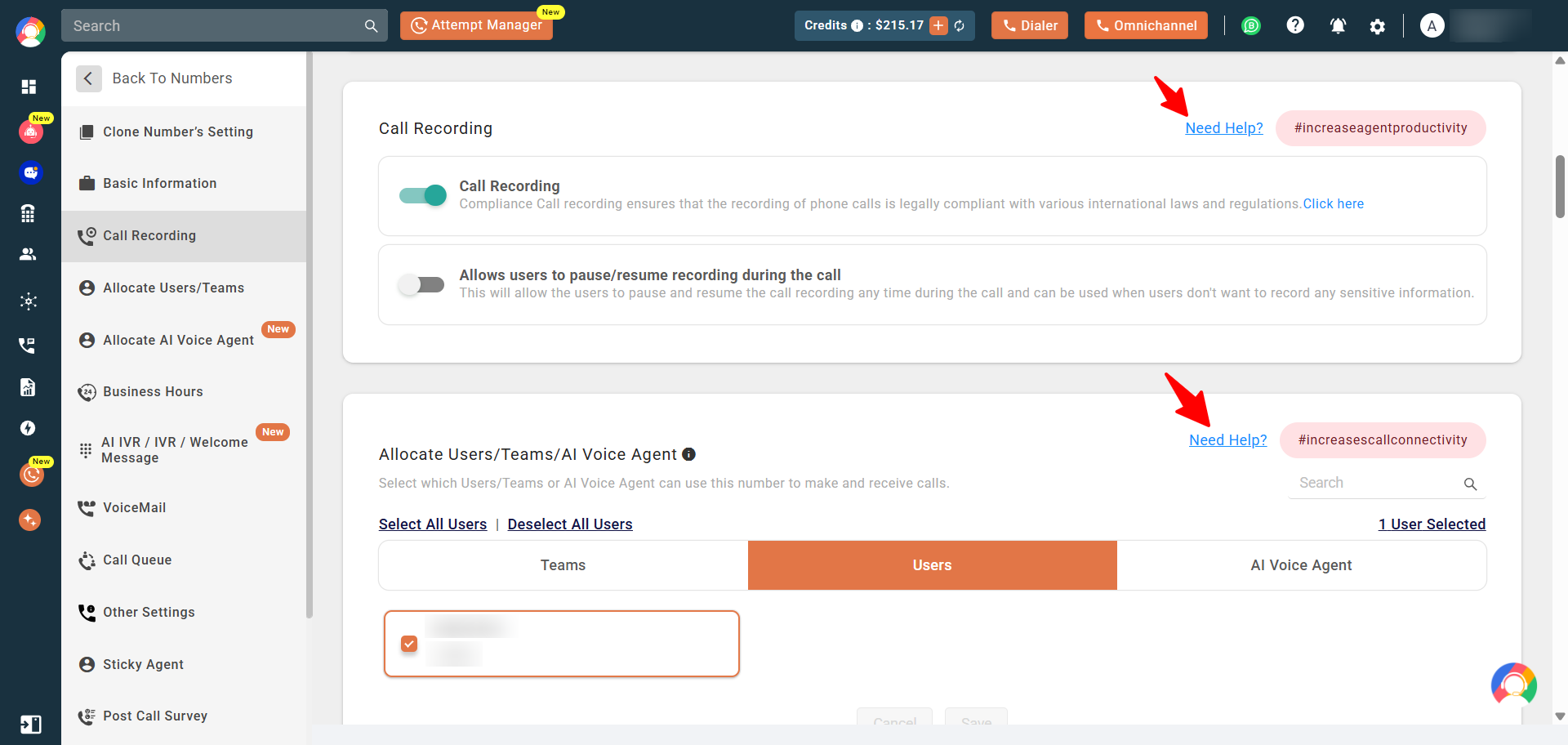This screenshot has width=1568, height=745.
Task: Open the Attempt Manager button
Action: [476, 25]
